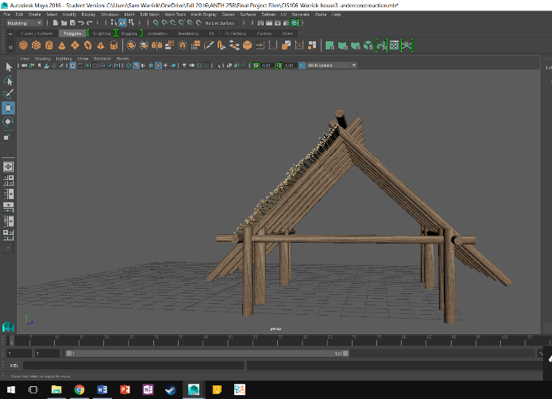Create a polygon pipe from the shelf

click(114, 45)
